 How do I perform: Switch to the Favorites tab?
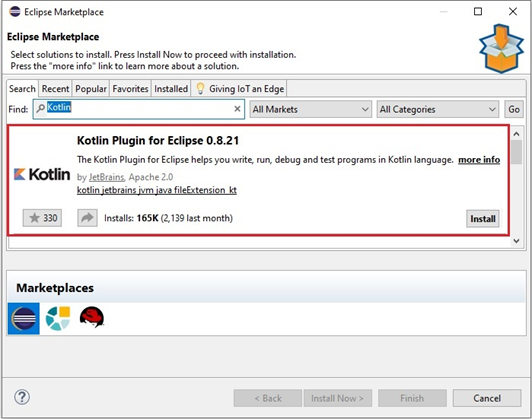click(x=130, y=89)
